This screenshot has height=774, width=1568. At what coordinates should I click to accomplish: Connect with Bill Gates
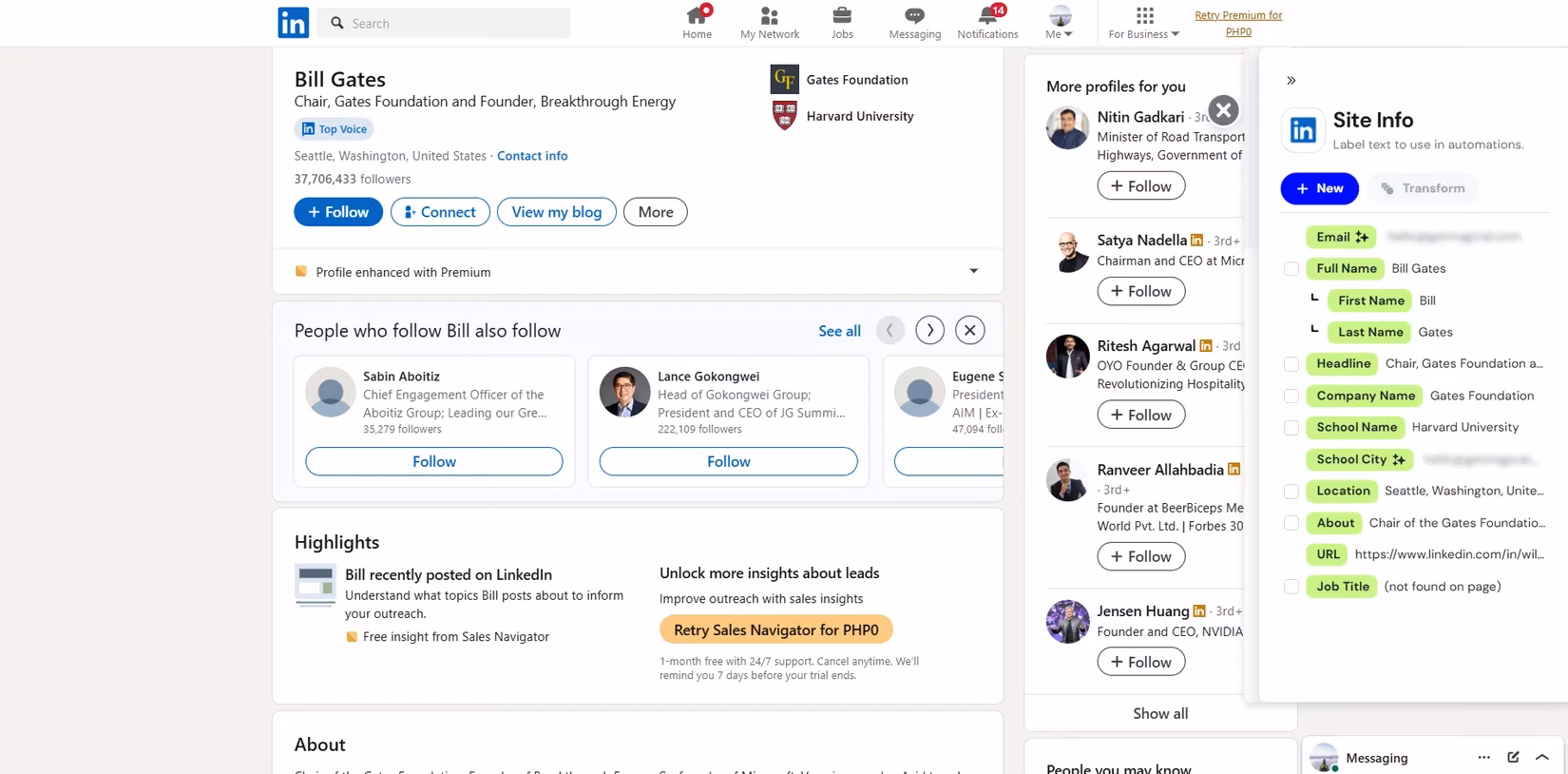pos(440,212)
